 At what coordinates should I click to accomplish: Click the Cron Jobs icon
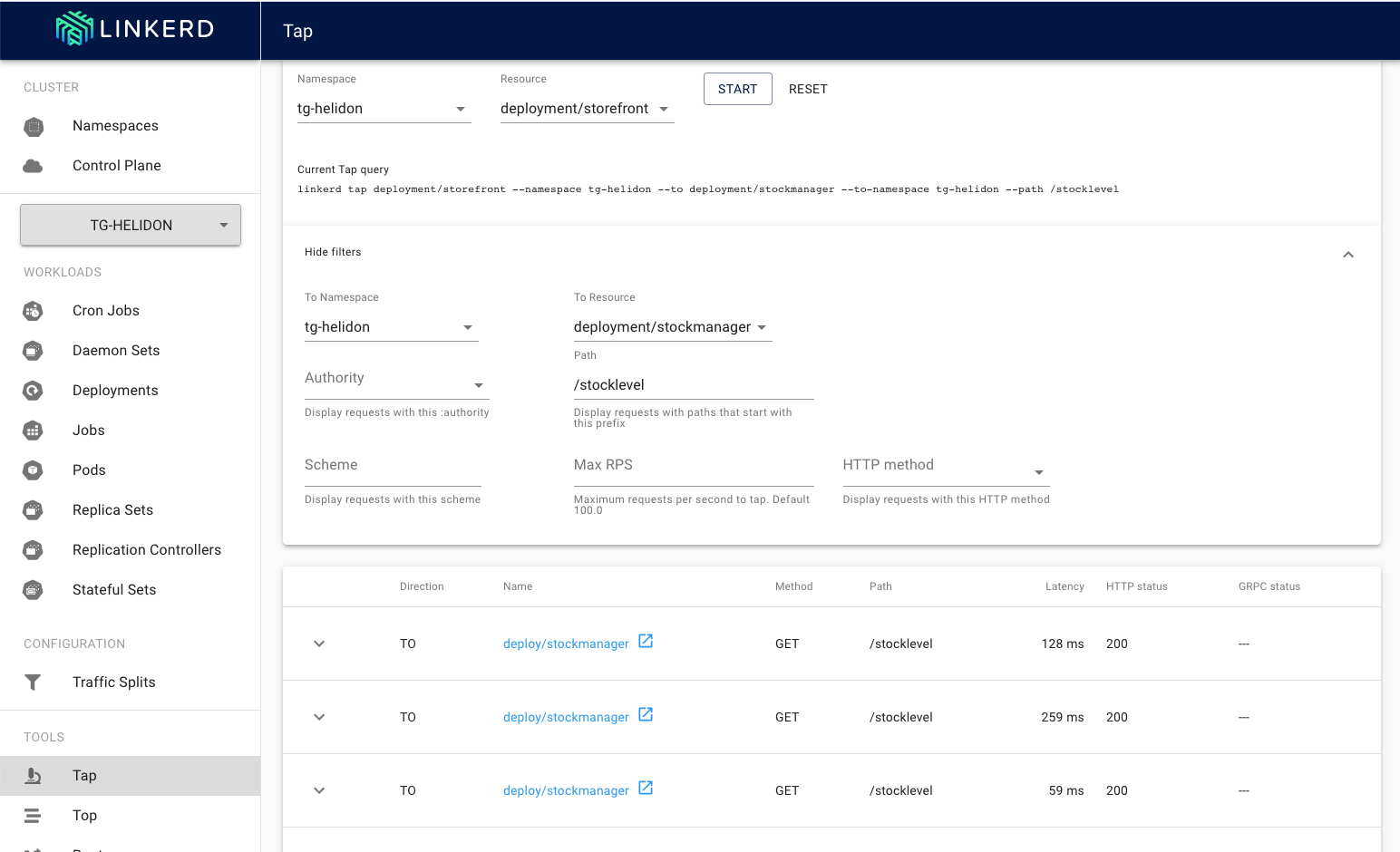click(34, 311)
